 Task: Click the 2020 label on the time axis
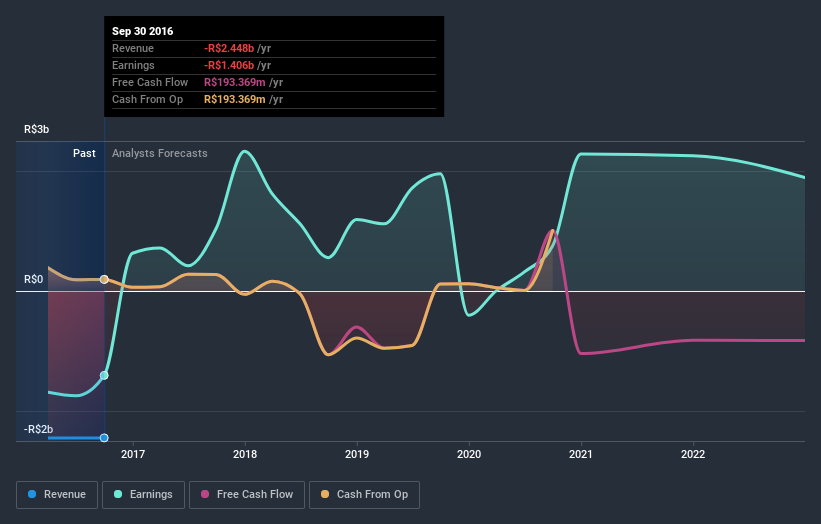coord(469,454)
